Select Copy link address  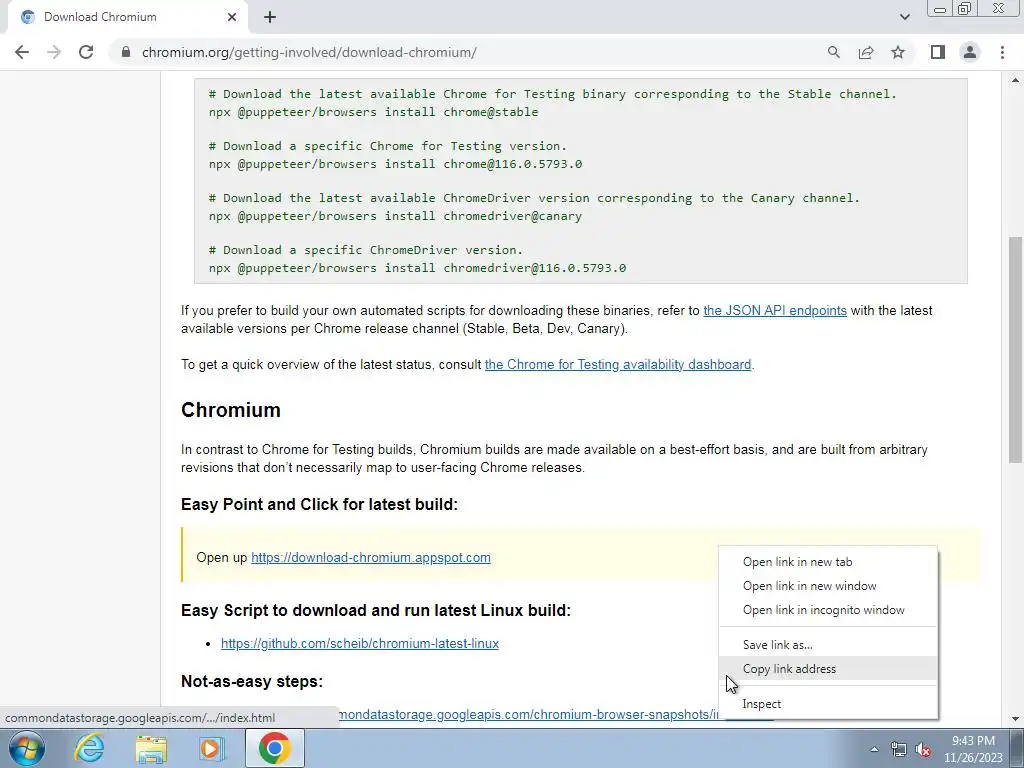pyautogui.click(x=828, y=669)
